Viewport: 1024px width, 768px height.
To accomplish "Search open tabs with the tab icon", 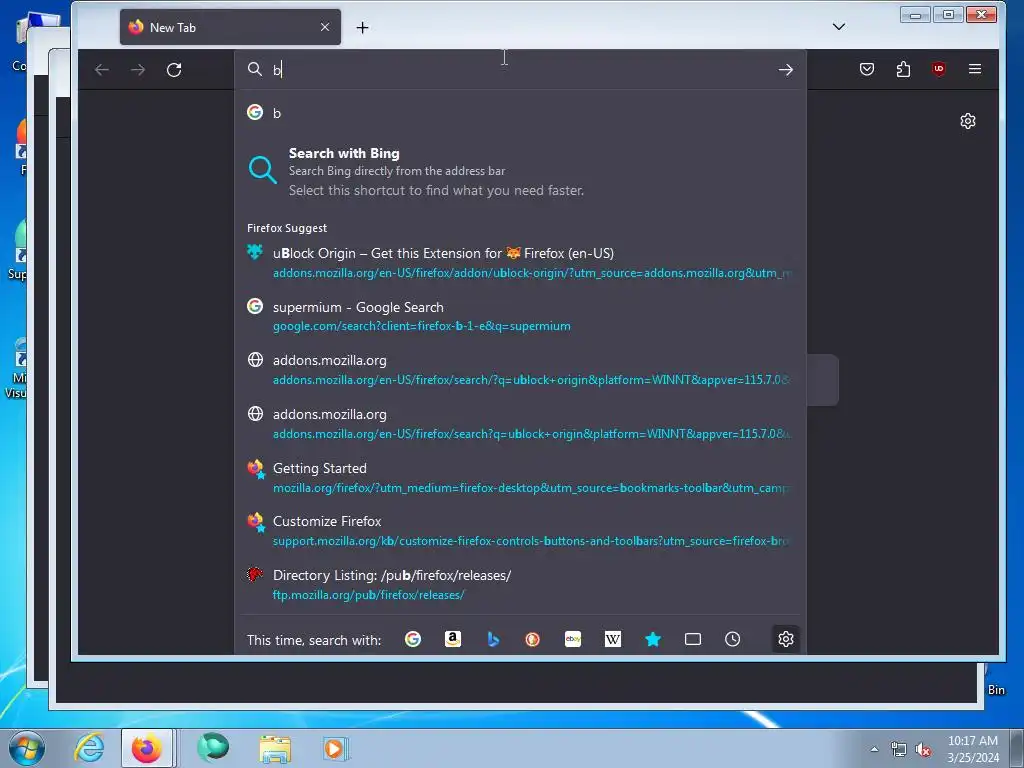I will [x=693, y=639].
